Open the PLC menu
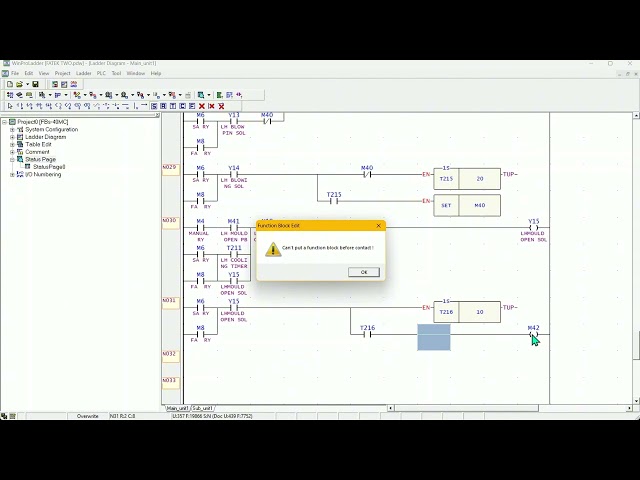Viewport: 640px width, 480px height. [x=101, y=73]
